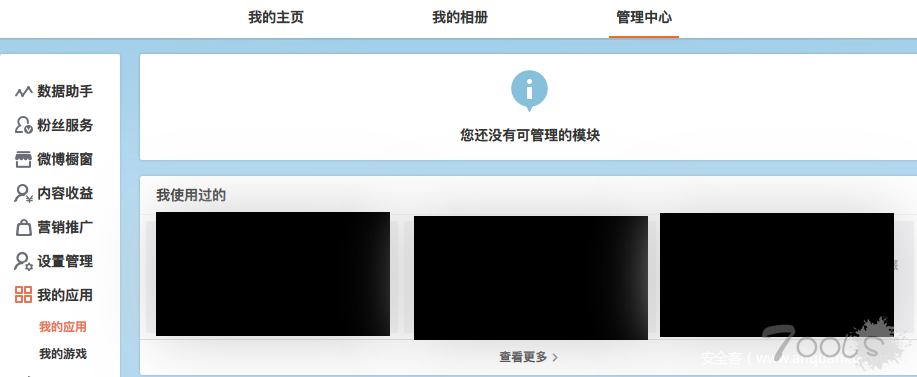The image size is (917, 377).
Task: Click the 粉丝服务 person icon
Action: tap(23, 125)
